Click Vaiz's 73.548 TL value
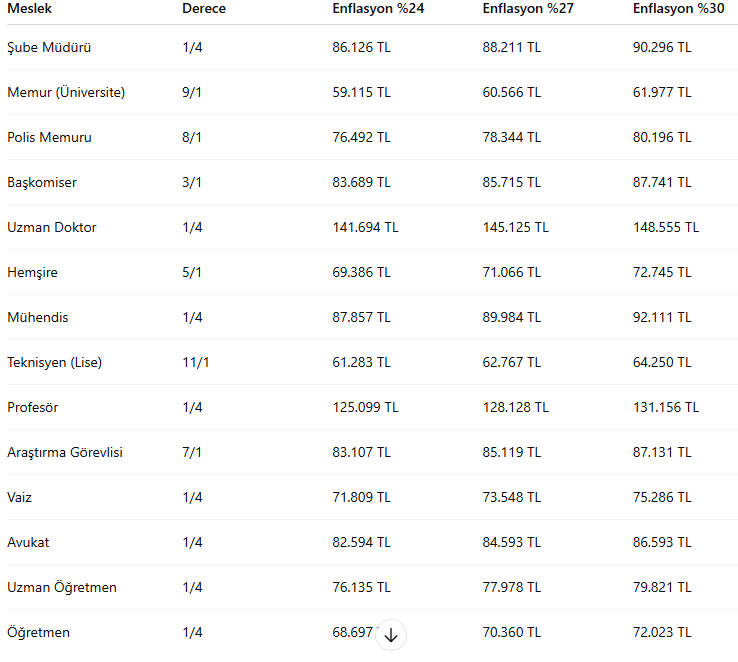 512,497
